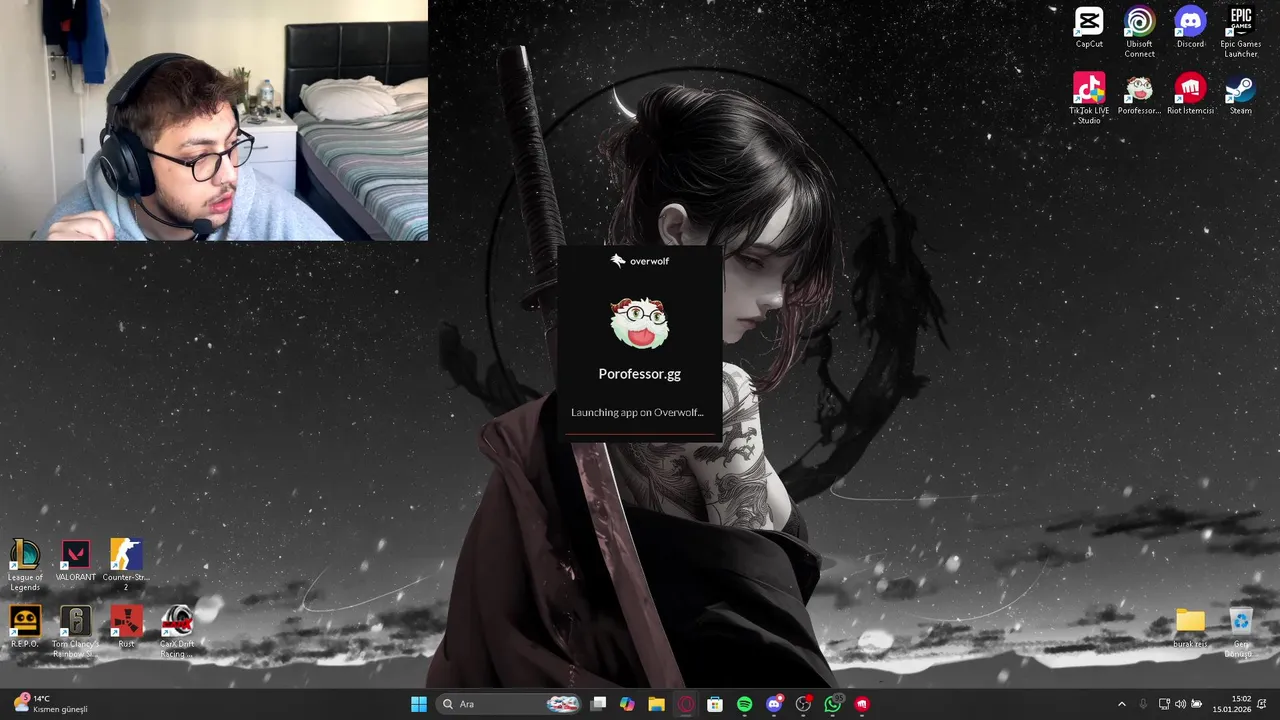
Task: Open Task View from the taskbar
Action: click(598, 704)
